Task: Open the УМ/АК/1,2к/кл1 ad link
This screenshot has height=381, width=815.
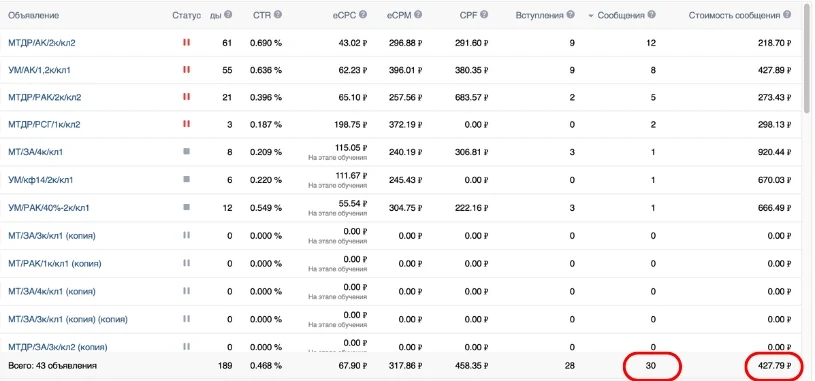Action: (x=39, y=70)
